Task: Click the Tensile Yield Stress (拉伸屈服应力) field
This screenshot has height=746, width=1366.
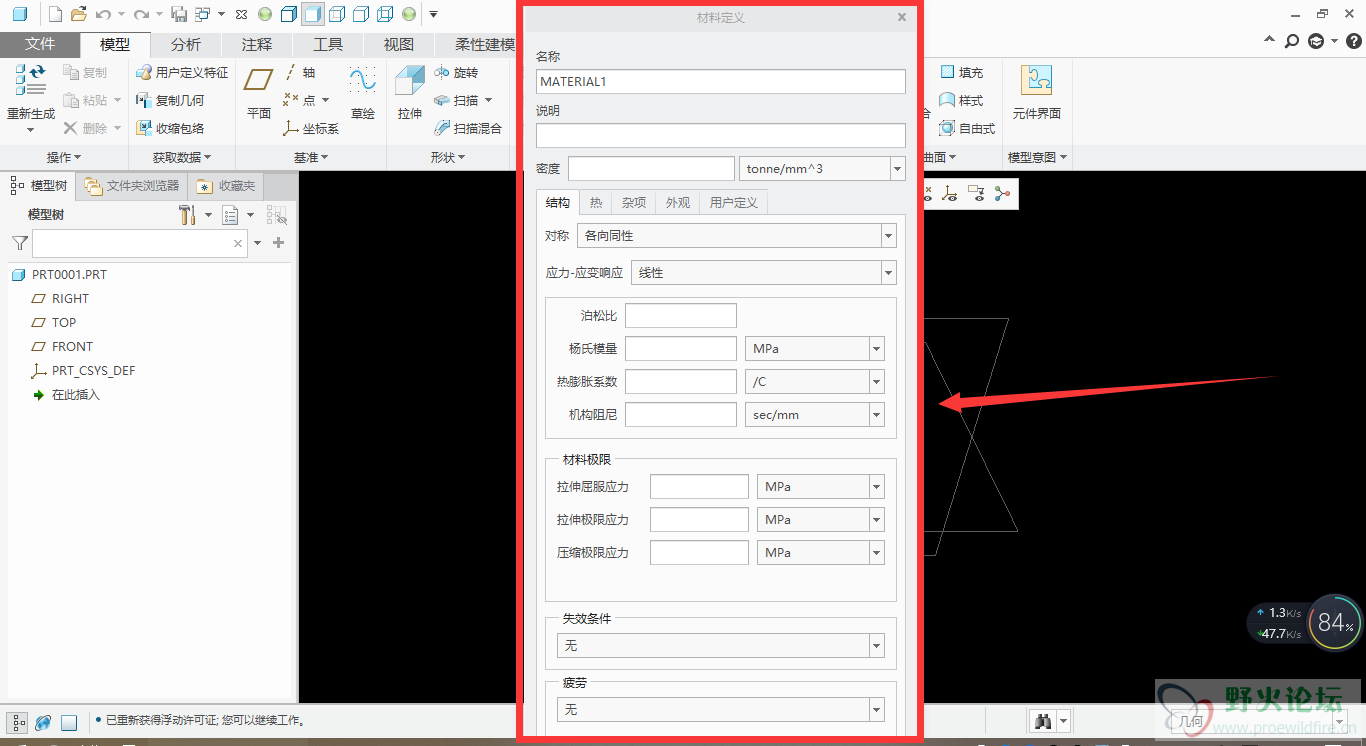Action: (699, 487)
